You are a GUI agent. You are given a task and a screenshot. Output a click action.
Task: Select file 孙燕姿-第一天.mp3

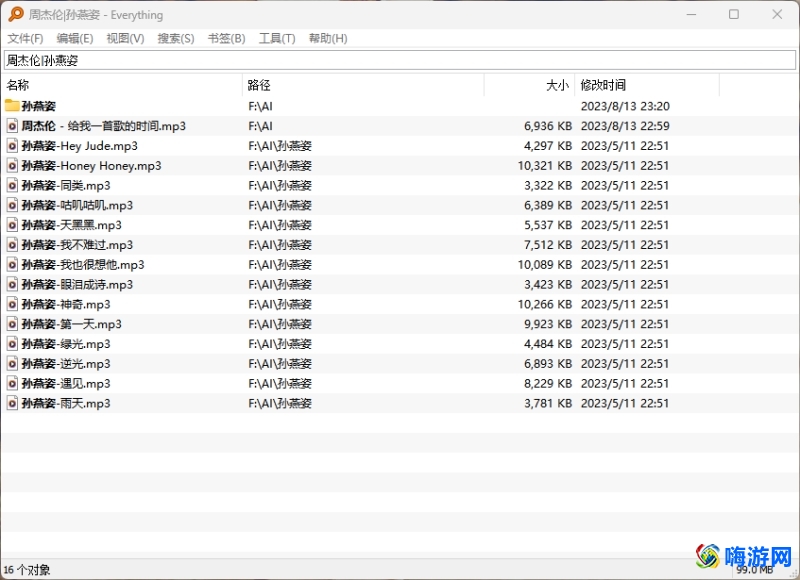tap(71, 324)
